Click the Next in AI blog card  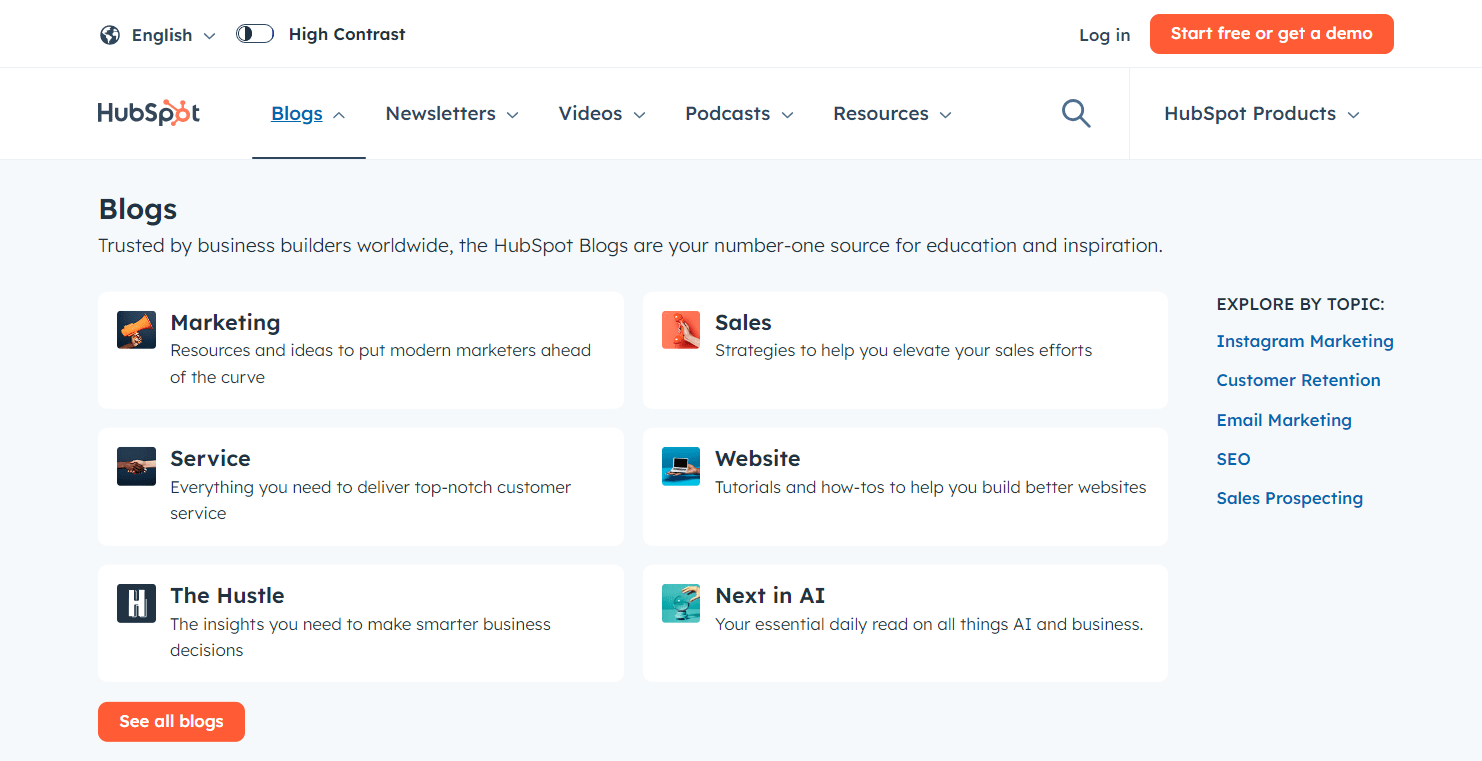pyautogui.click(x=905, y=623)
